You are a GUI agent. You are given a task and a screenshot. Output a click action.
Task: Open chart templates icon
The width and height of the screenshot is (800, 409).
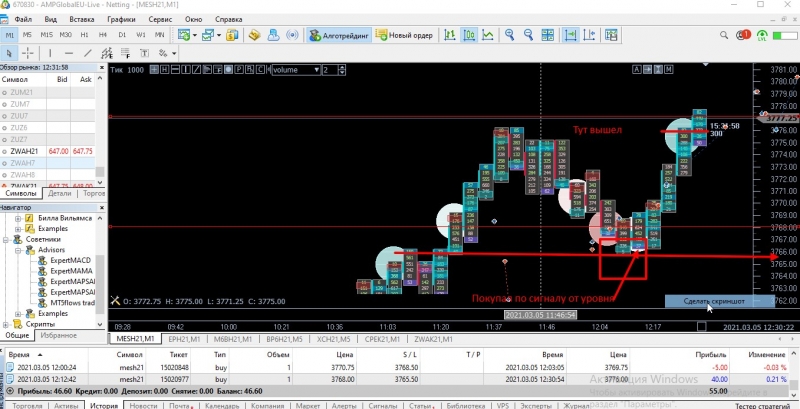611,35
